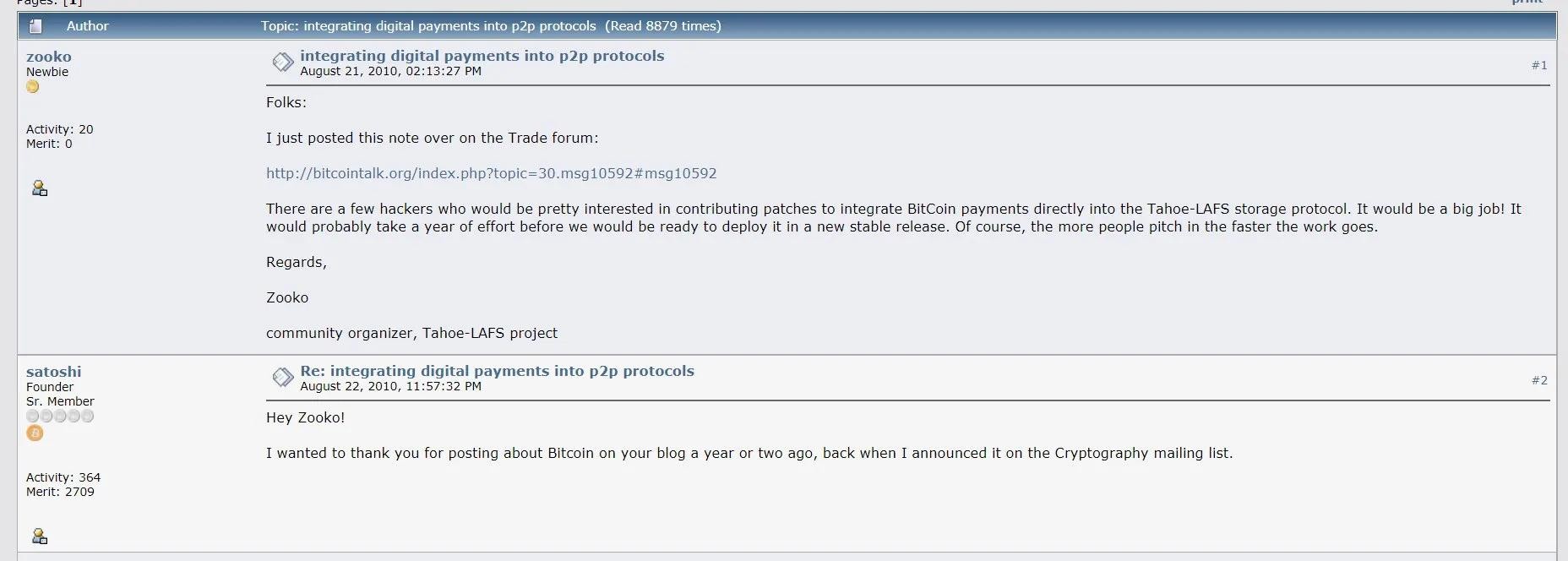The width and height of the screenshot is (1568, 561).
Task: Click the topic page icon in header bar
Action: tap(35, 26)
